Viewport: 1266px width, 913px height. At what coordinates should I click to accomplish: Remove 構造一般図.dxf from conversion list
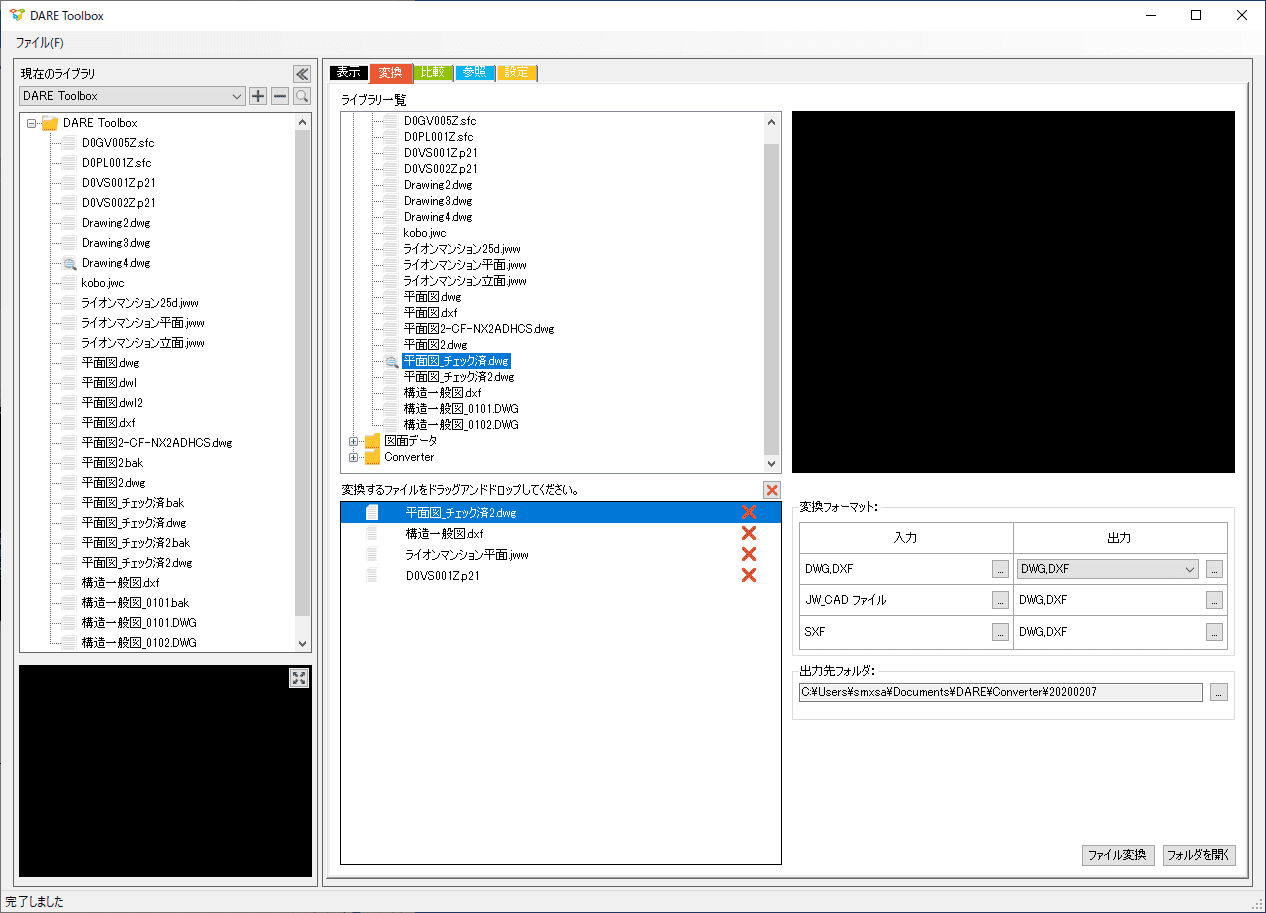click(x=748, y=534)
